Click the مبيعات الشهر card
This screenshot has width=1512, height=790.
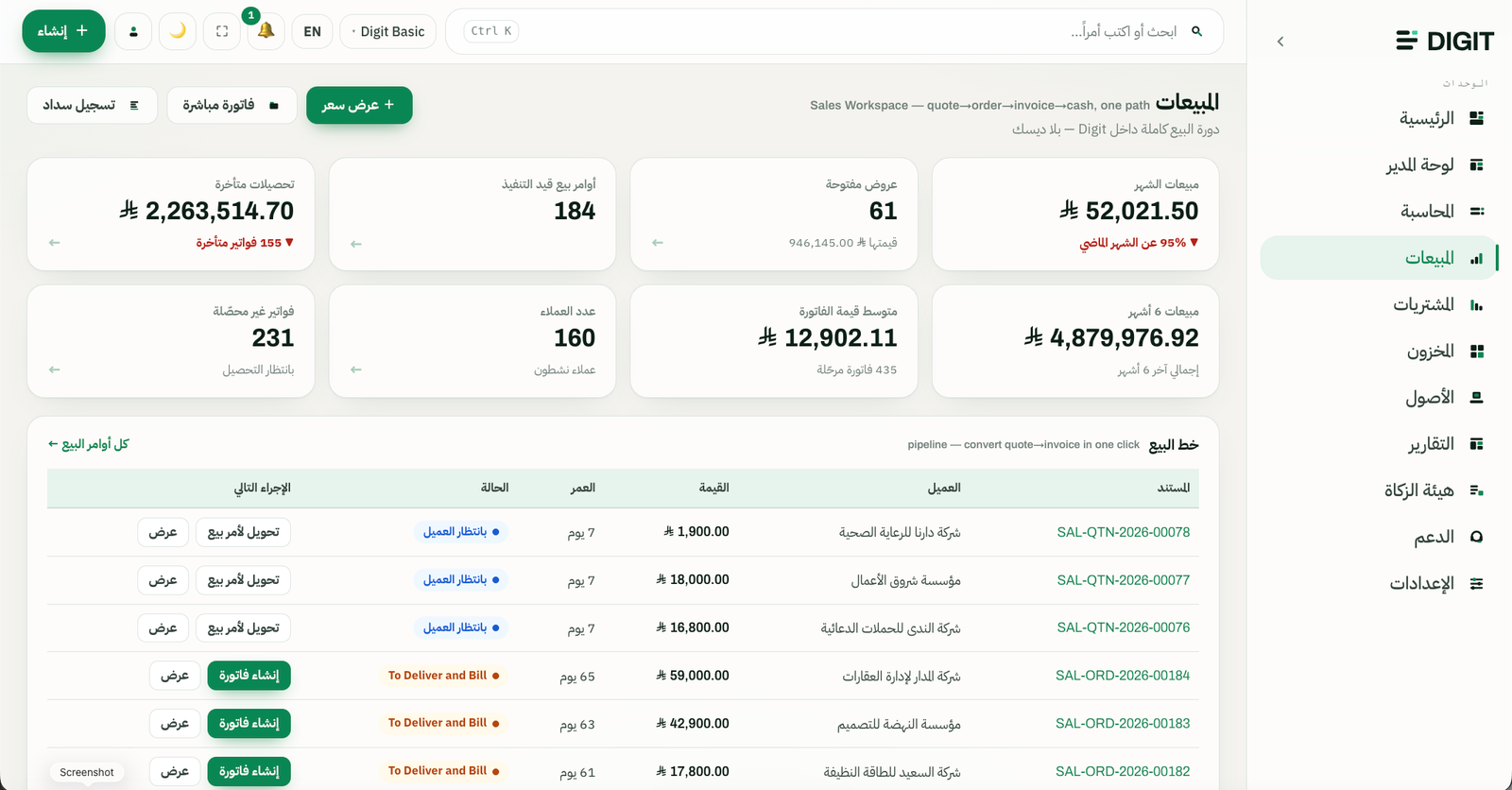[1075, 214]
